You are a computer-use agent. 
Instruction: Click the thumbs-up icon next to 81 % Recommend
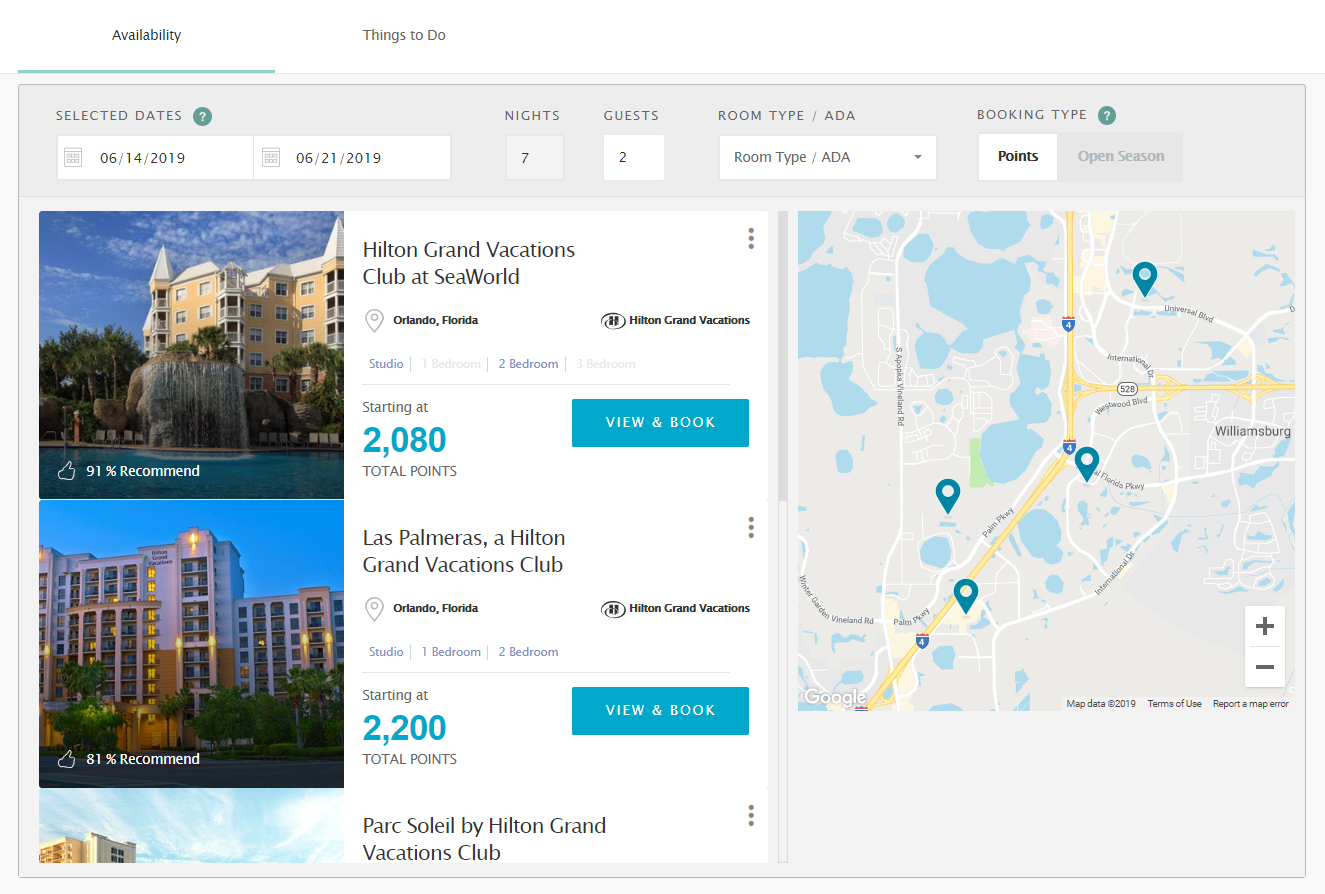pyautogui.click(x=67, y=759)
